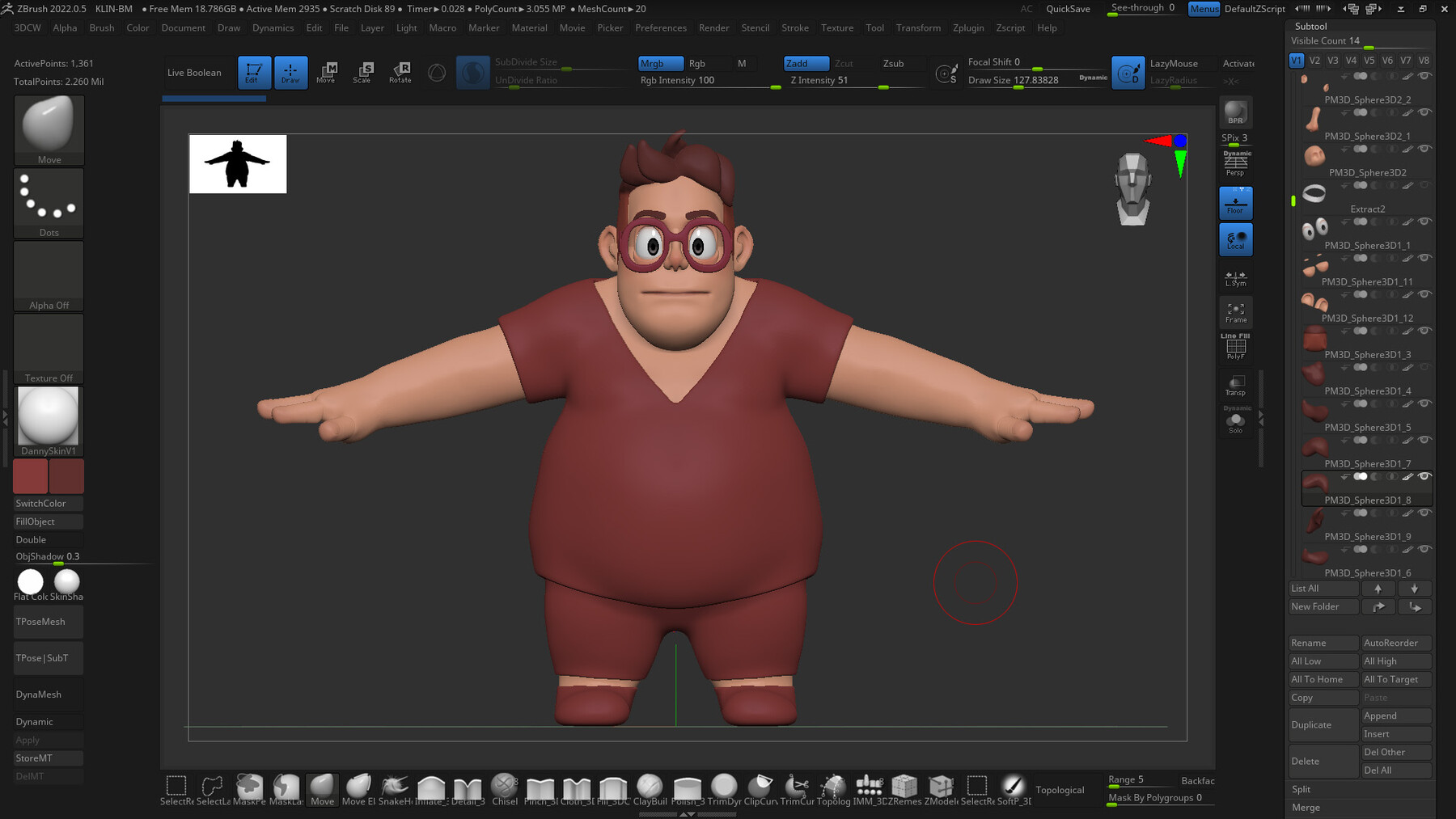Click the head-shaped camera view gizmo
1456x819 pixels.
pos(1132,189)
